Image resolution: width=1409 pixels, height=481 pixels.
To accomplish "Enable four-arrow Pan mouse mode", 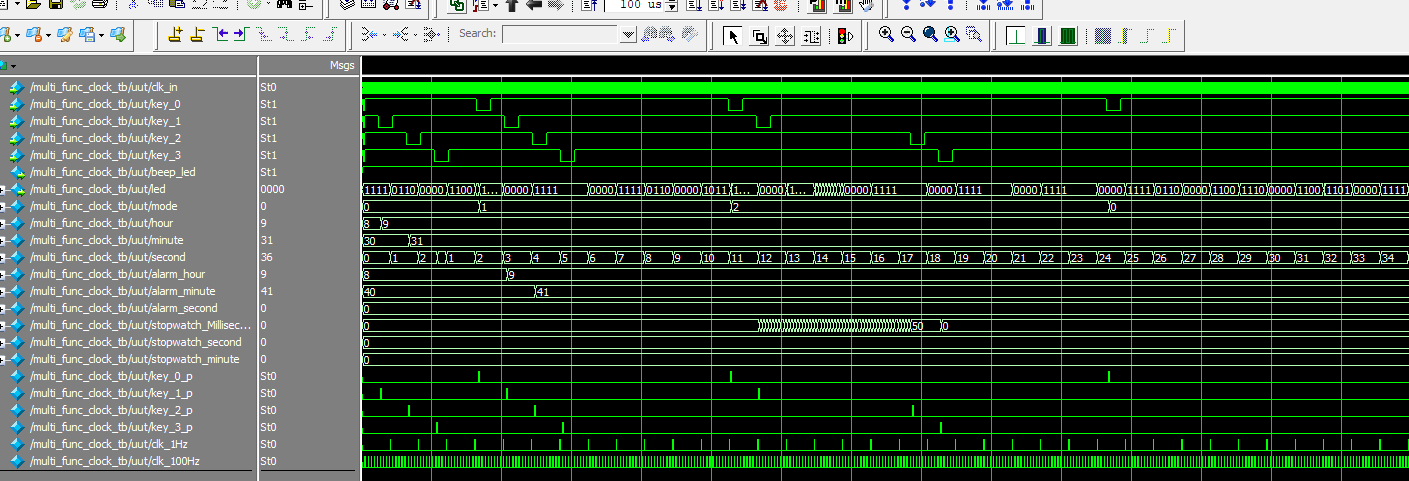I will 785,36.
